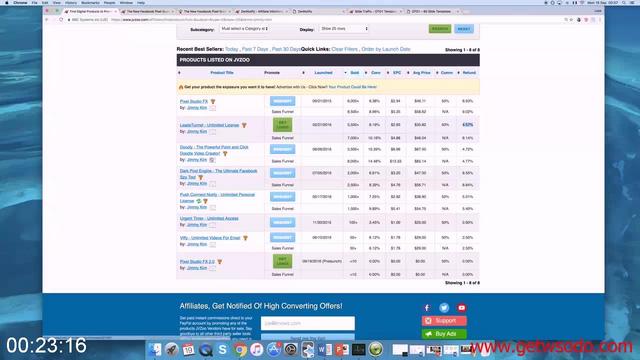
Task: Sort table by Conv column
Action: 376,73
